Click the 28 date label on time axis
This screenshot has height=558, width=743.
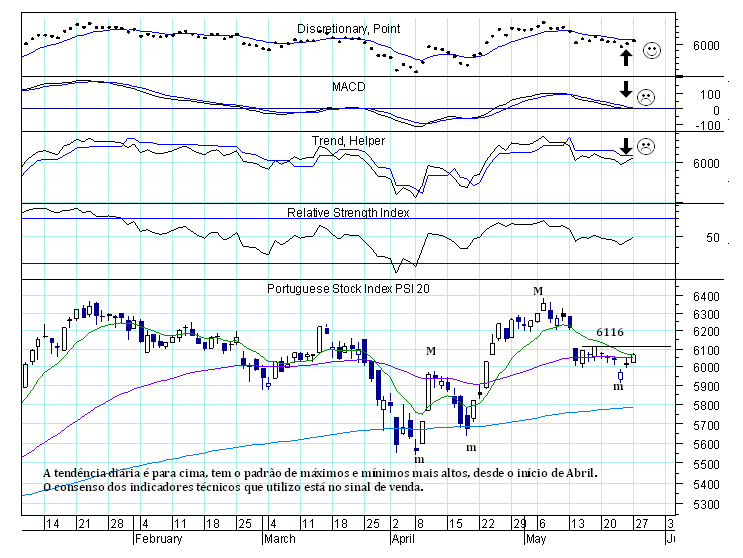[x=117, y=524]
